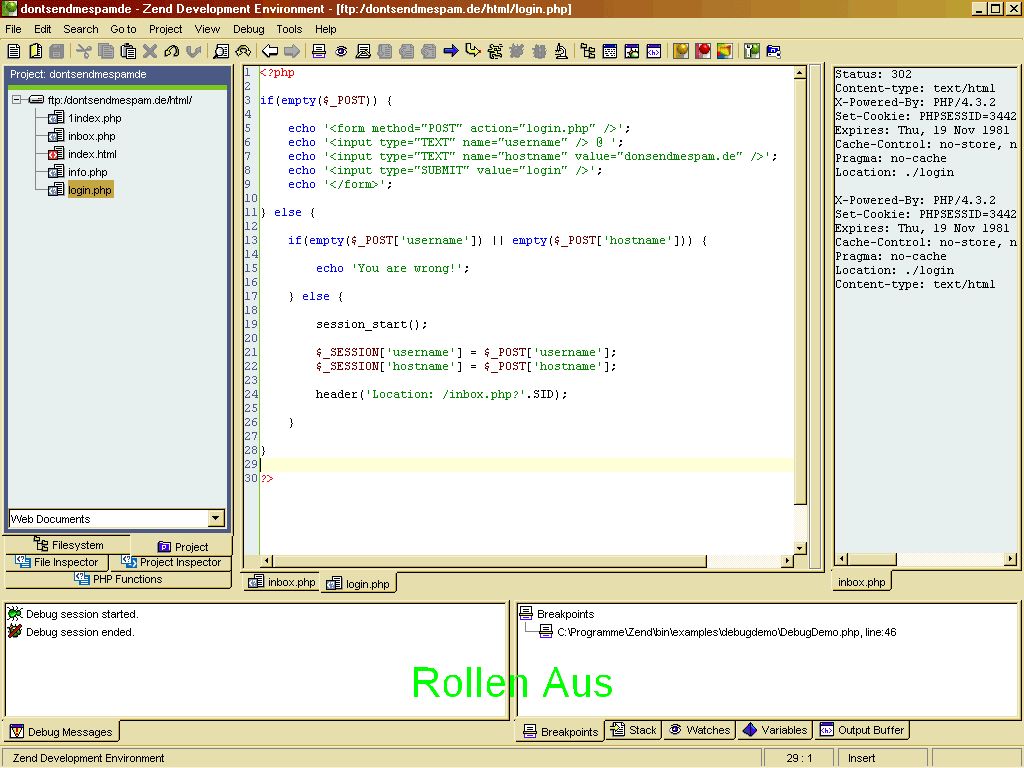Viewport: 1024px width, 768px height.
Task: Click the New File toolbar icon
Action: point(14,51)
